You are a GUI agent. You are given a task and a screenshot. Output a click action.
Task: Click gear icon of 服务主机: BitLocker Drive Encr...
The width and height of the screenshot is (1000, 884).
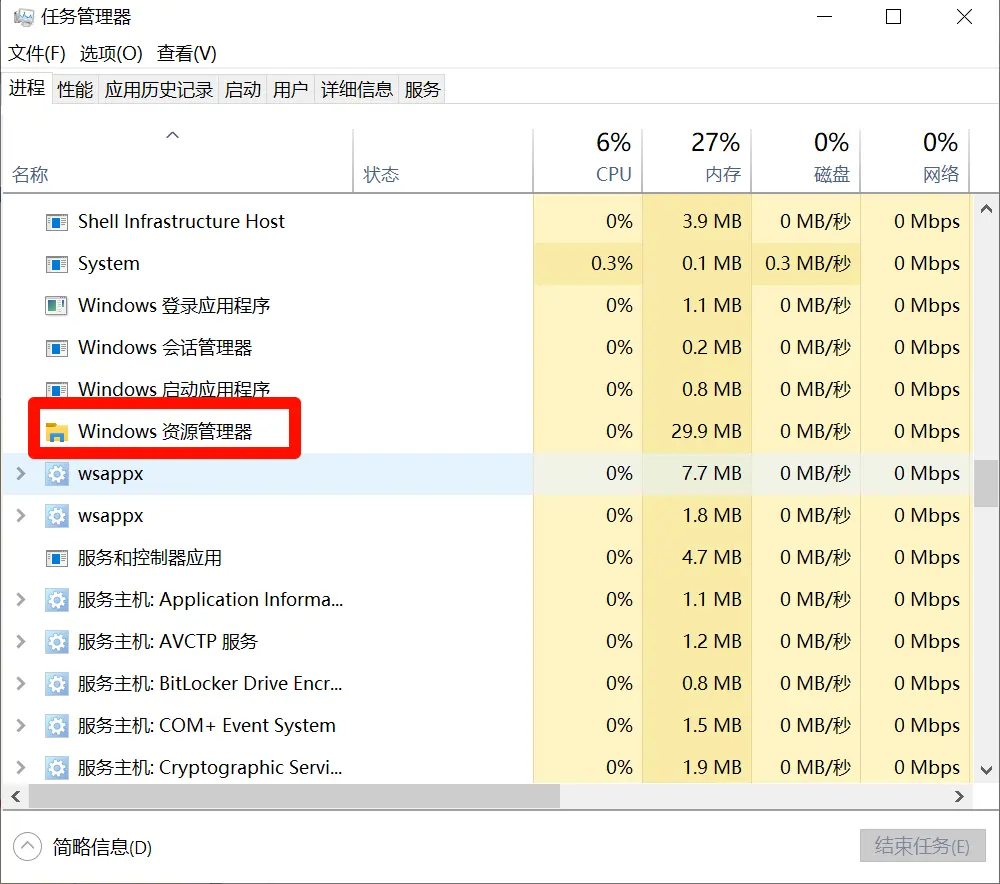click(x=57, y=684)
